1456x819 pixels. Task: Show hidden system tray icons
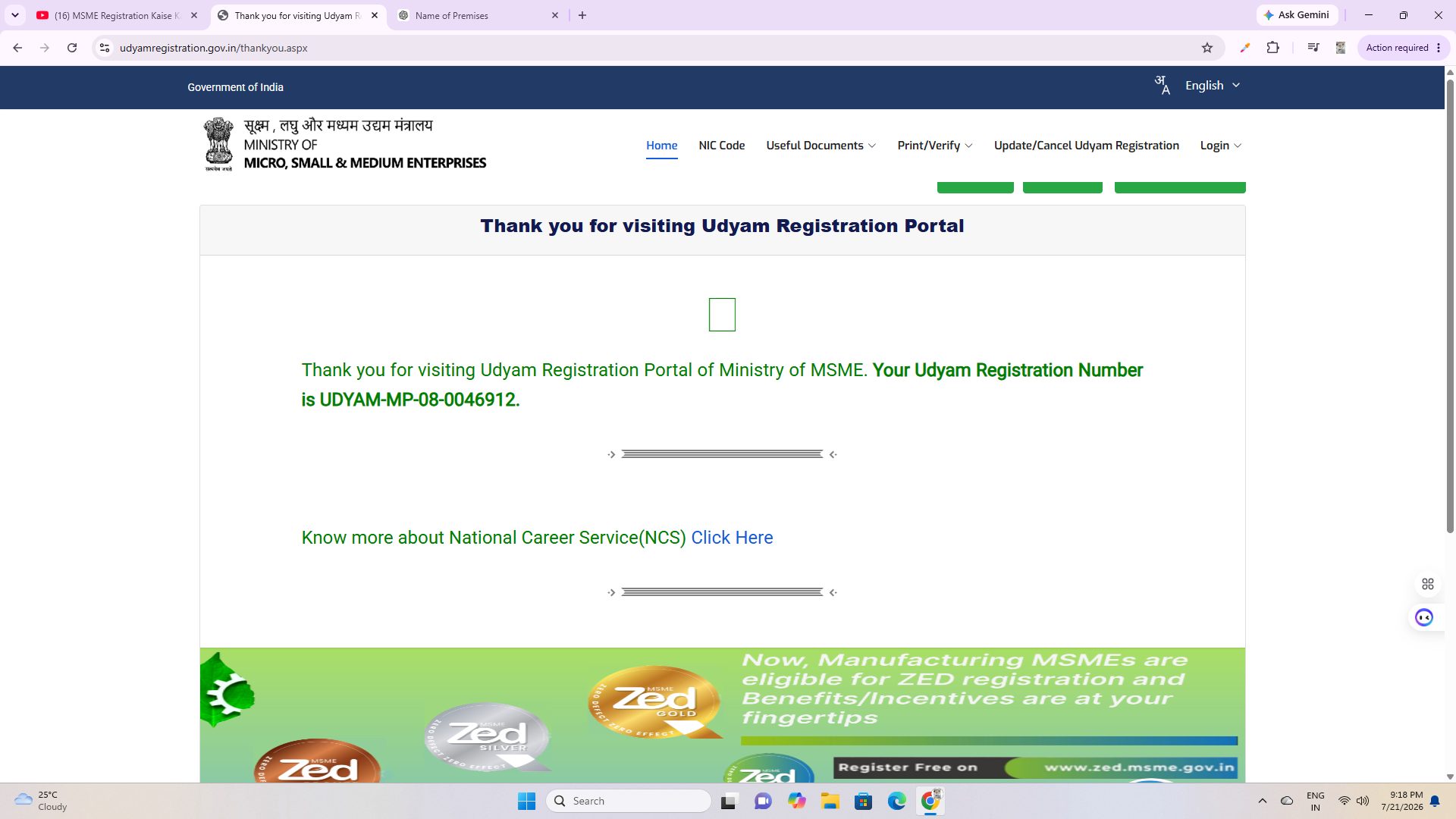(x=1263, y=801)
